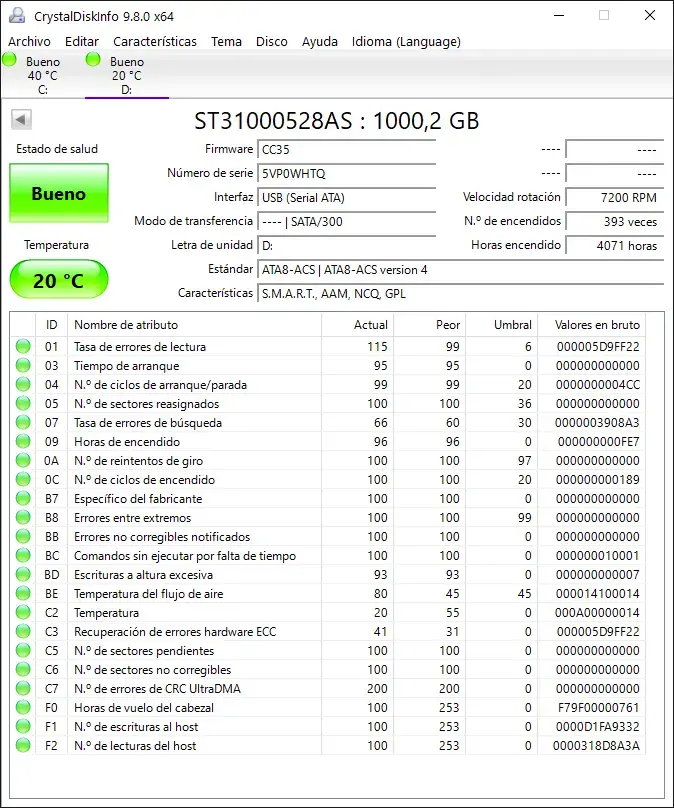The height and width of the screenshot is (808, 674).
Task: Click status dot for ciclos de encendido row
Action: (23, 479)
